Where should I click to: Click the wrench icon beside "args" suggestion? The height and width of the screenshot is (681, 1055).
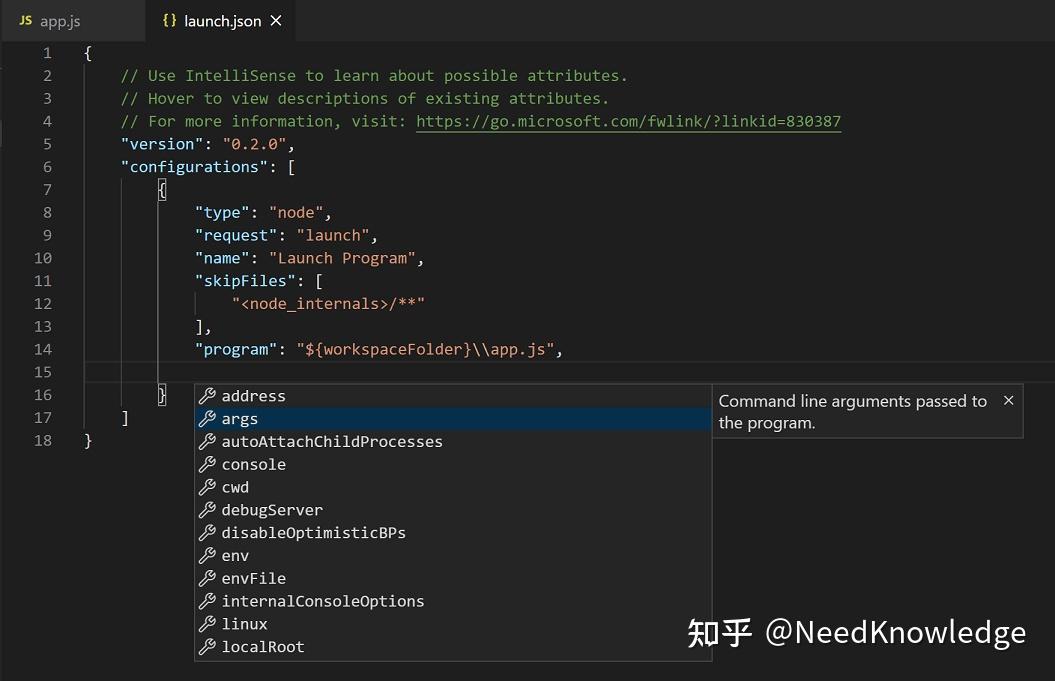pyautogui.click(x=209, y=418)
